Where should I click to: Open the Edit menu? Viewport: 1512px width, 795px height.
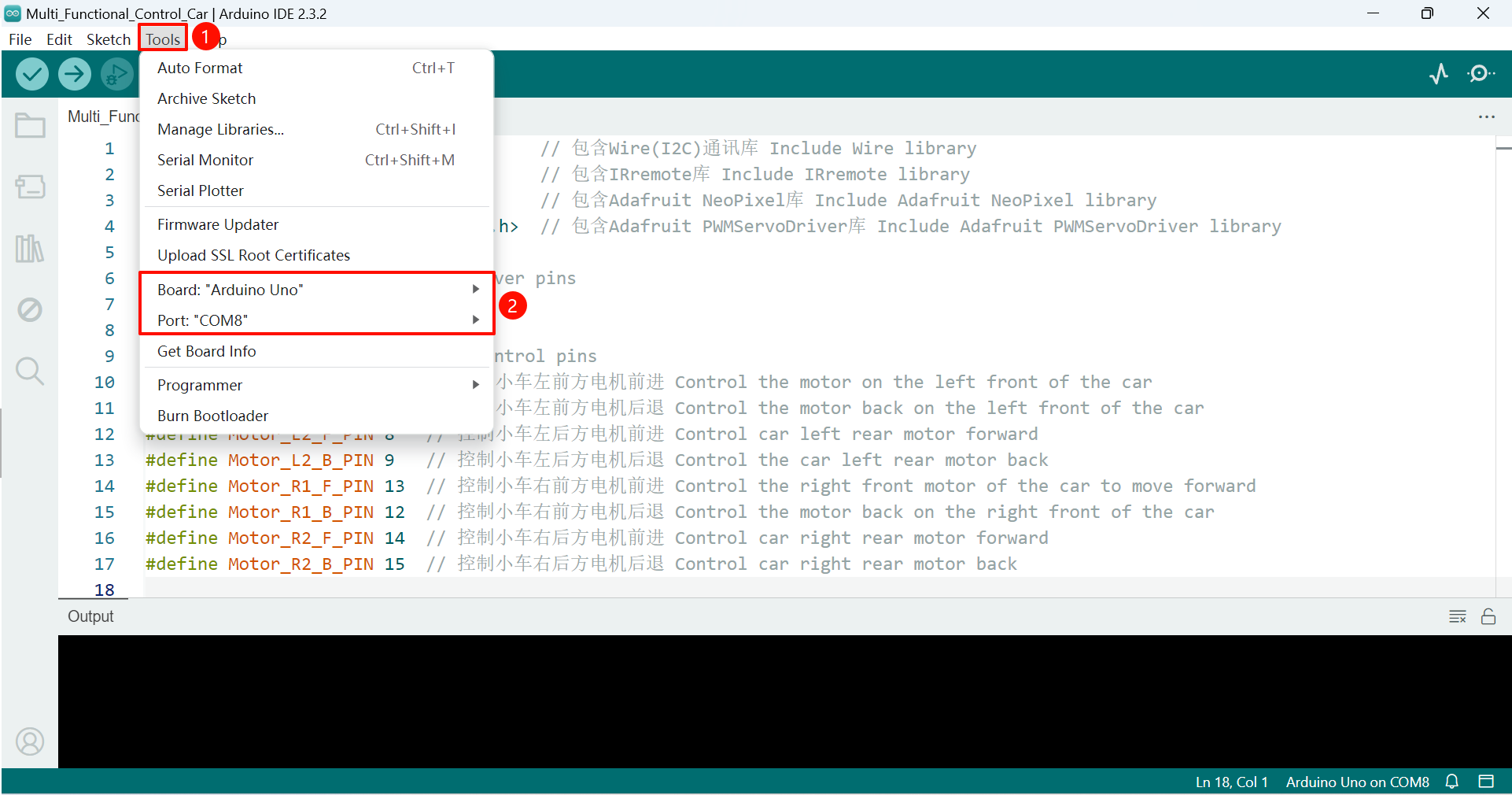59,39
